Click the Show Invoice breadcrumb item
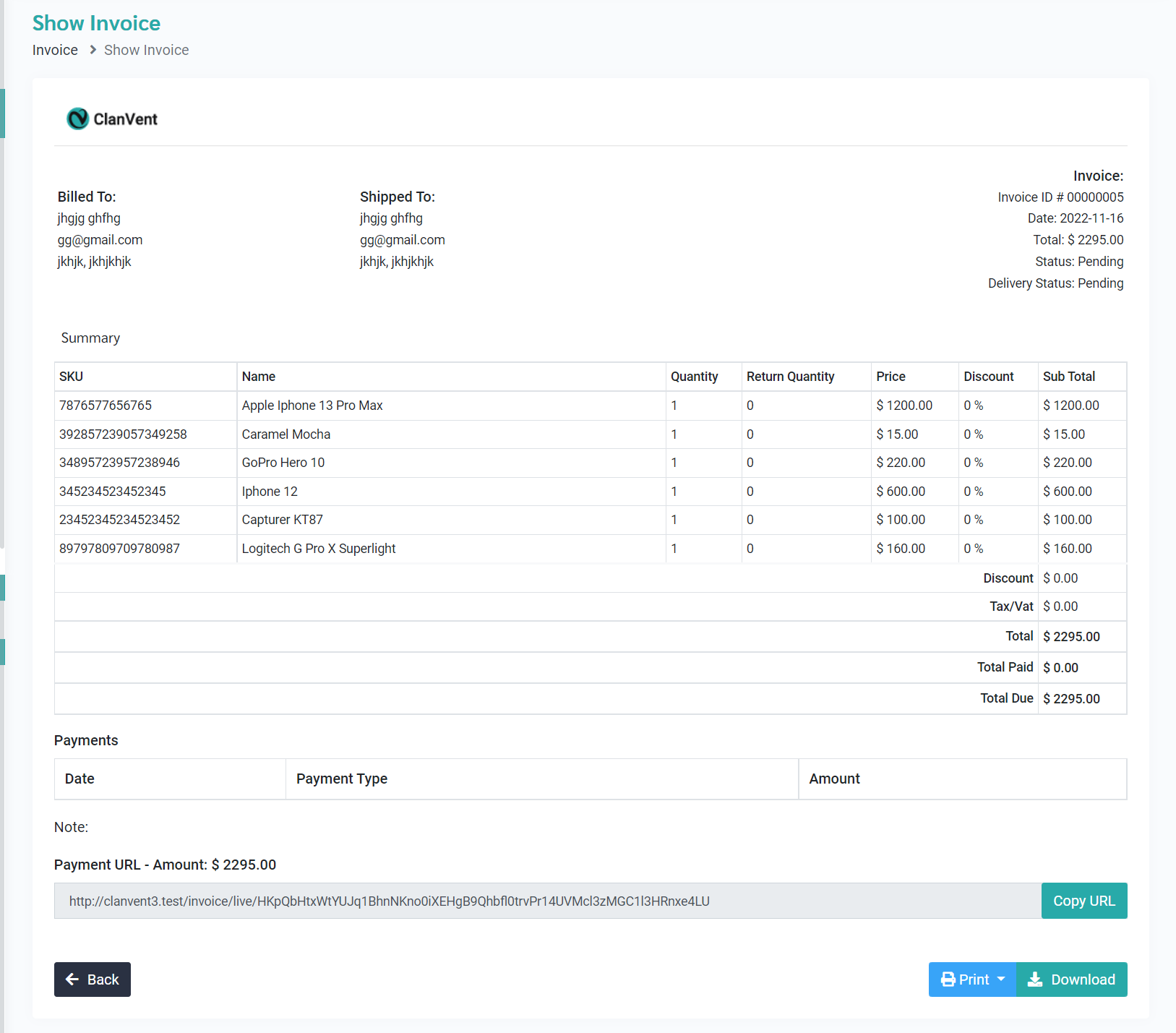1176x1033 pixels. (x=146, y=50)
